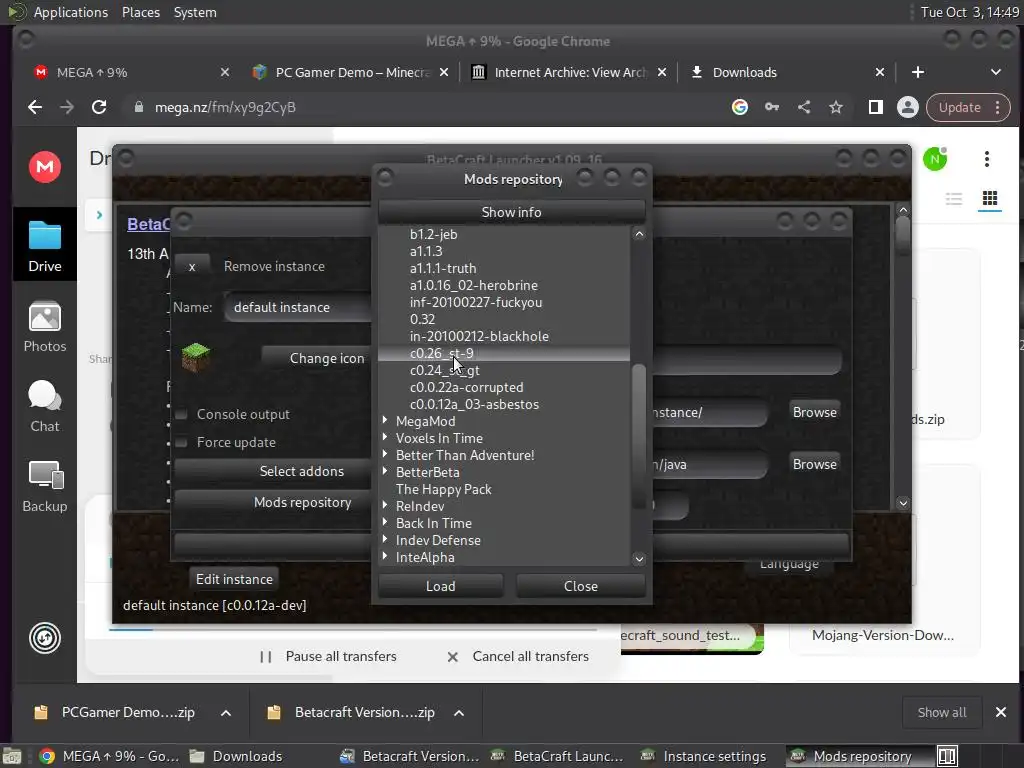The width and height of the screenshot is (1024, 768).
Task: Close the downloads bar at the bottom
Action: pyautogui.click(x=1000, y=712)
